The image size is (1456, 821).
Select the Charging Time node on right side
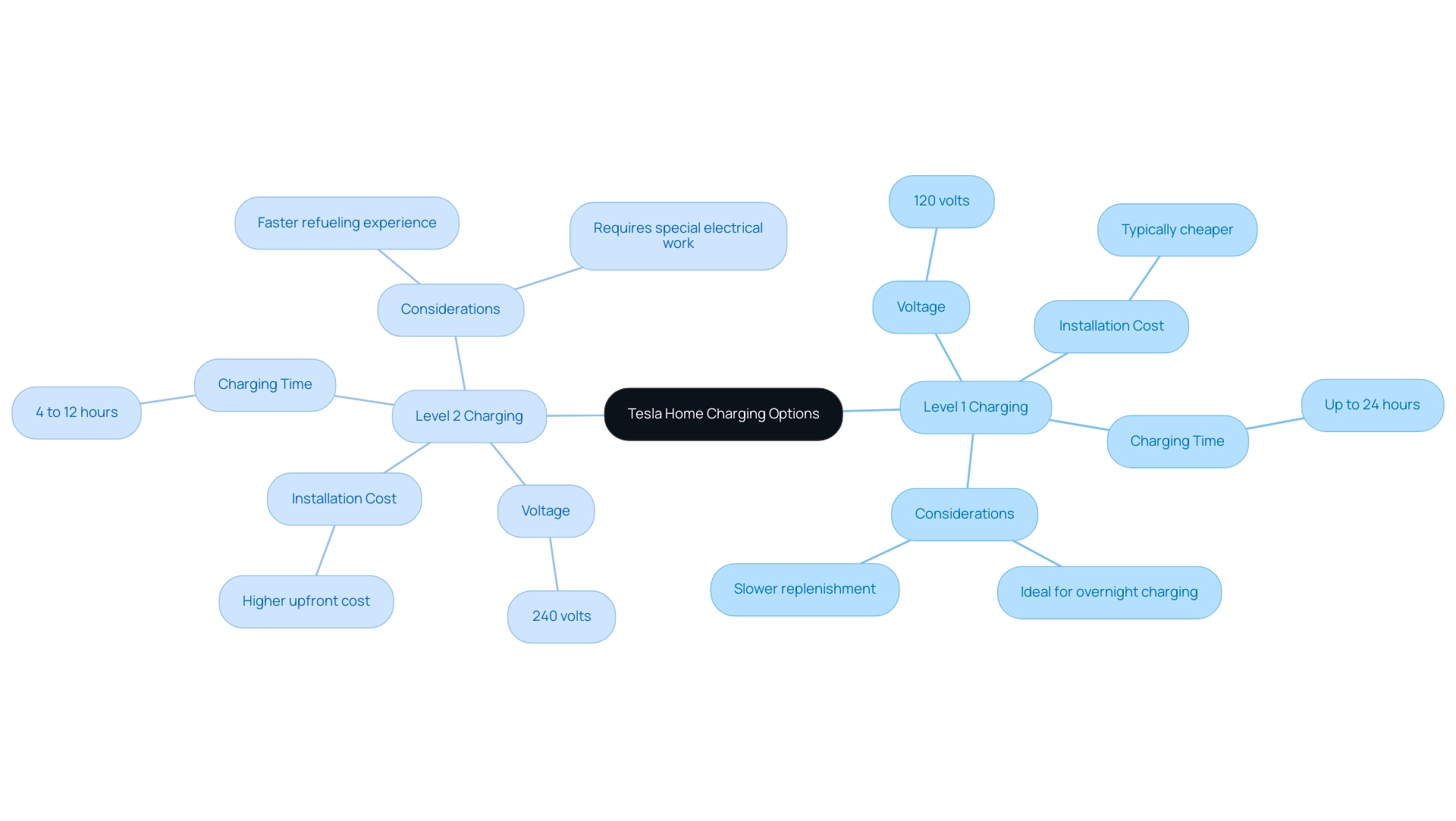[x=1178, y=440]
